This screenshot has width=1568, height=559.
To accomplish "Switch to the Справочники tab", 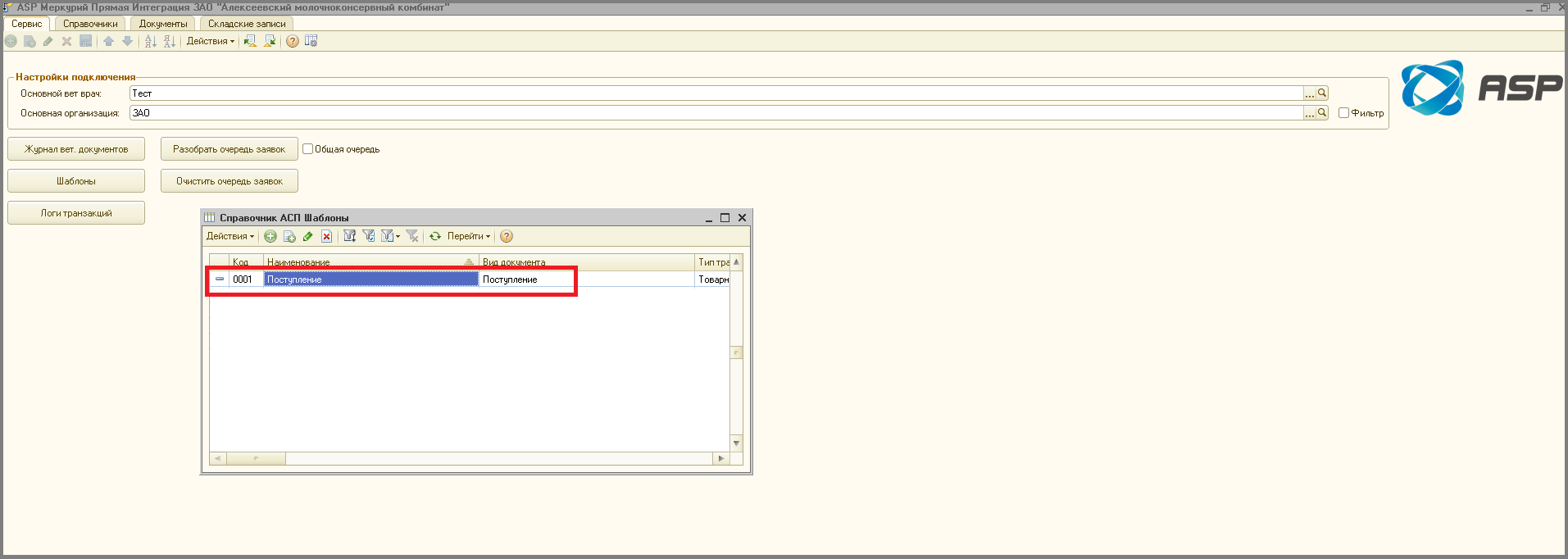I will (90, 24).
